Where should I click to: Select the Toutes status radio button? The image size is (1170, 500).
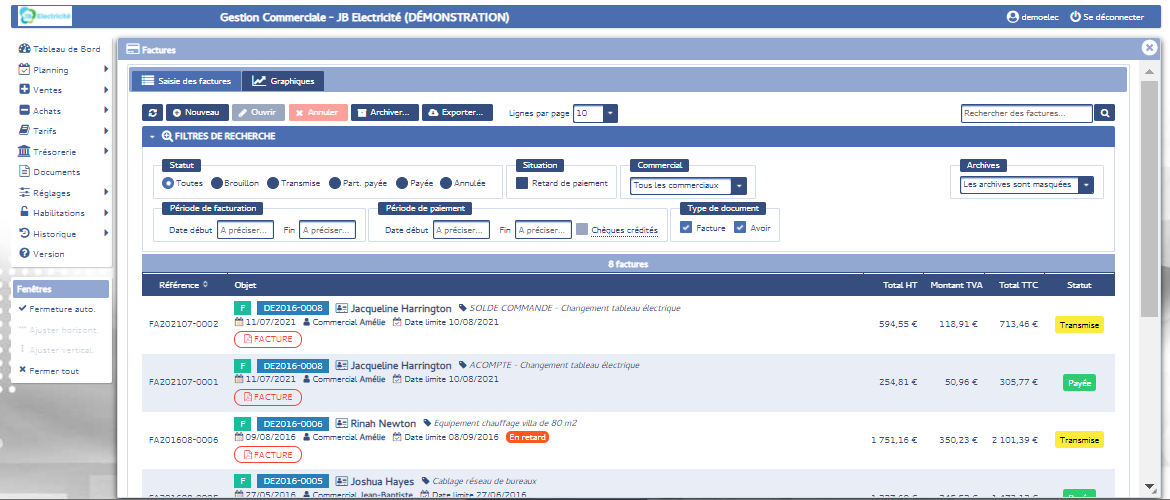tap(168, 183)
